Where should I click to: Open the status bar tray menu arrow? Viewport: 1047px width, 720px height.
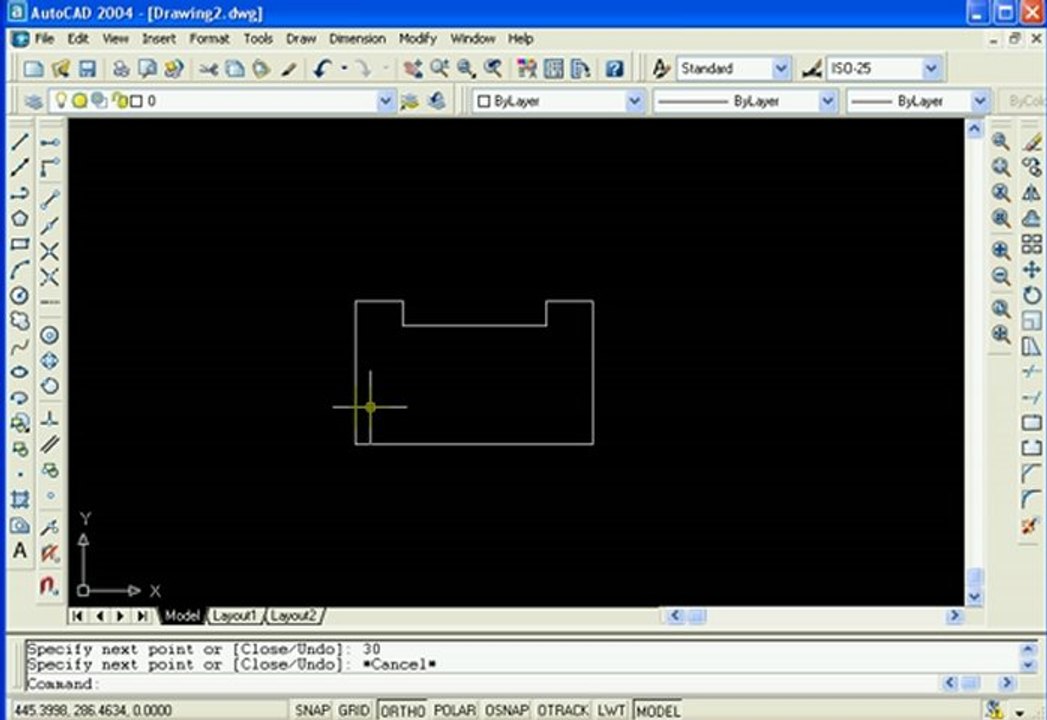(1020, 711)
